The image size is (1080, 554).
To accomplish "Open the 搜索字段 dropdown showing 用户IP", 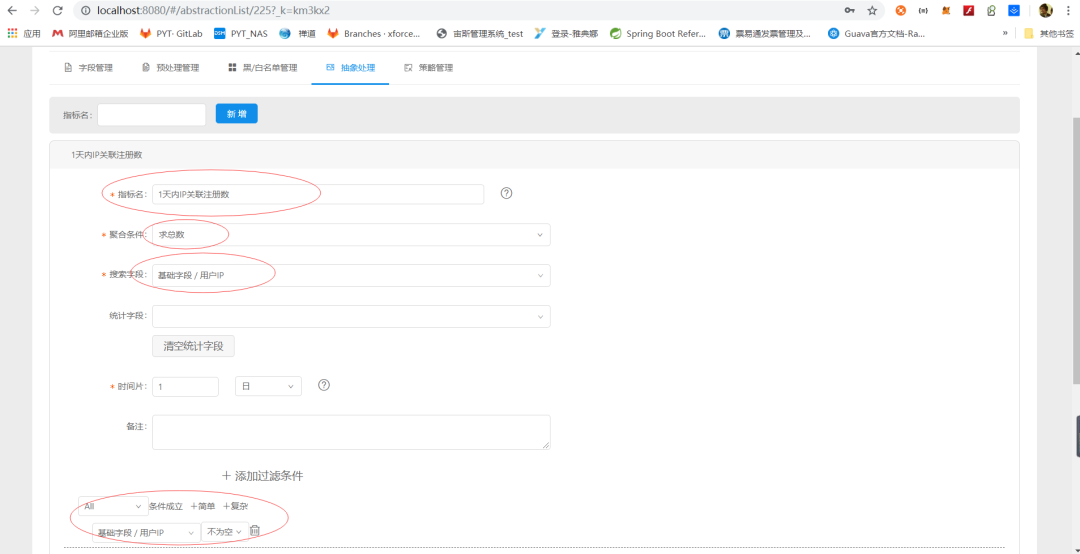I will [x=351, y=275].
